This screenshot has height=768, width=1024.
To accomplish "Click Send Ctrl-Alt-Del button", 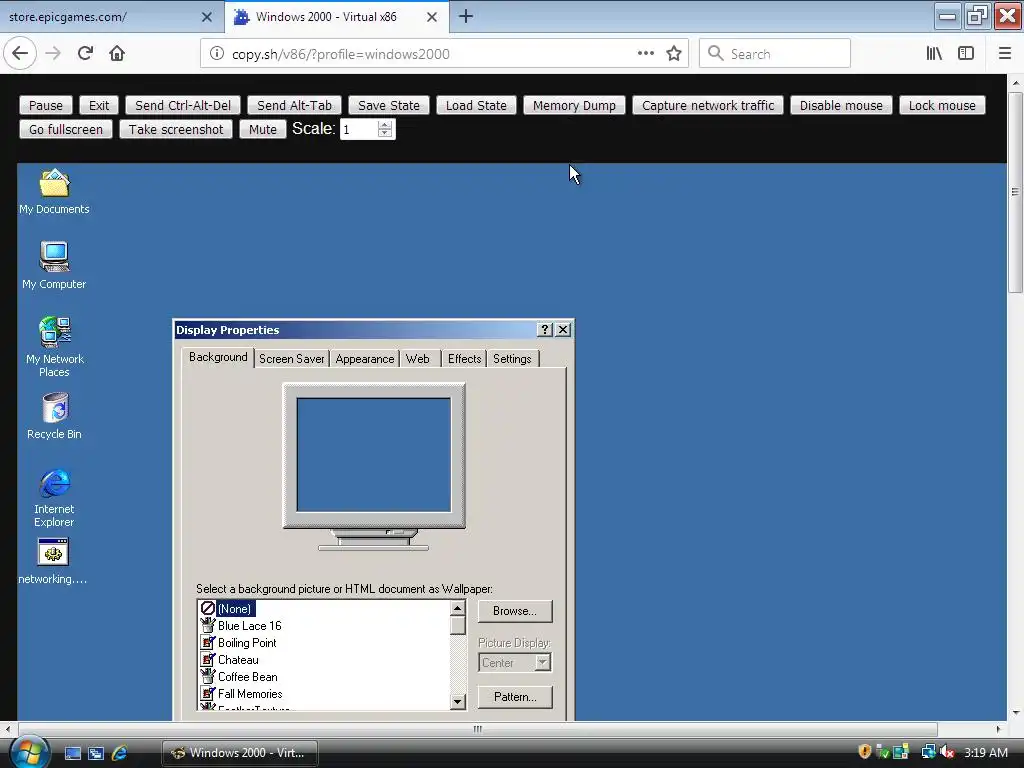I will coord(183,105).
